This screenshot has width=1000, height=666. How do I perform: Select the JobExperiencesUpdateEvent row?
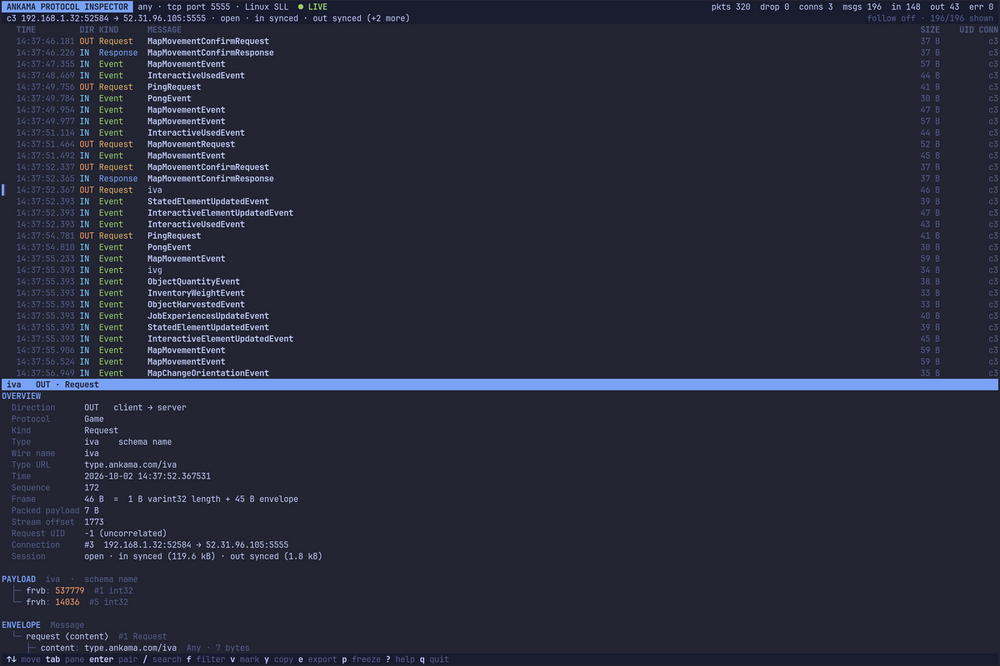coord(500,316)
